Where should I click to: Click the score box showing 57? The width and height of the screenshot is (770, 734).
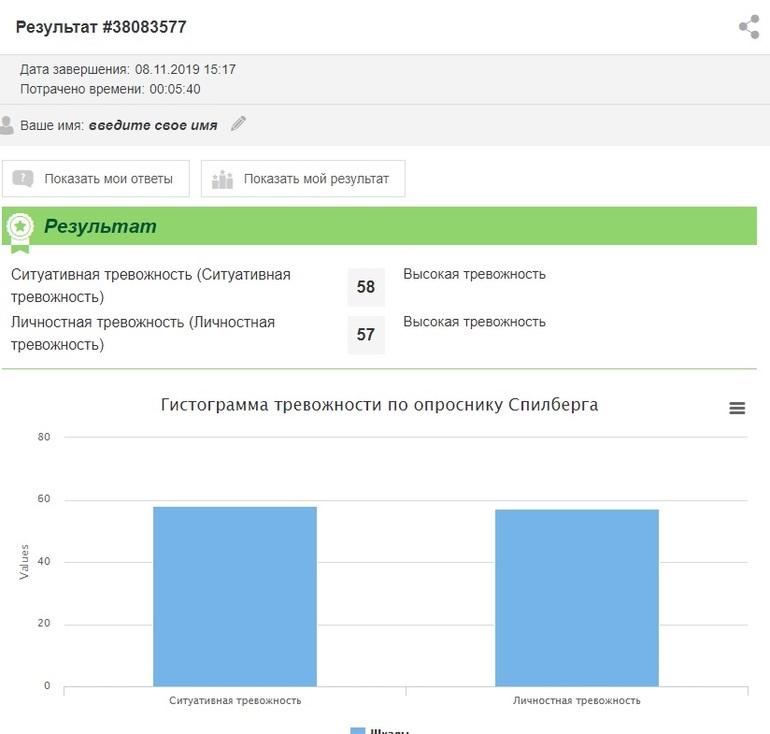tap(366, 335)
